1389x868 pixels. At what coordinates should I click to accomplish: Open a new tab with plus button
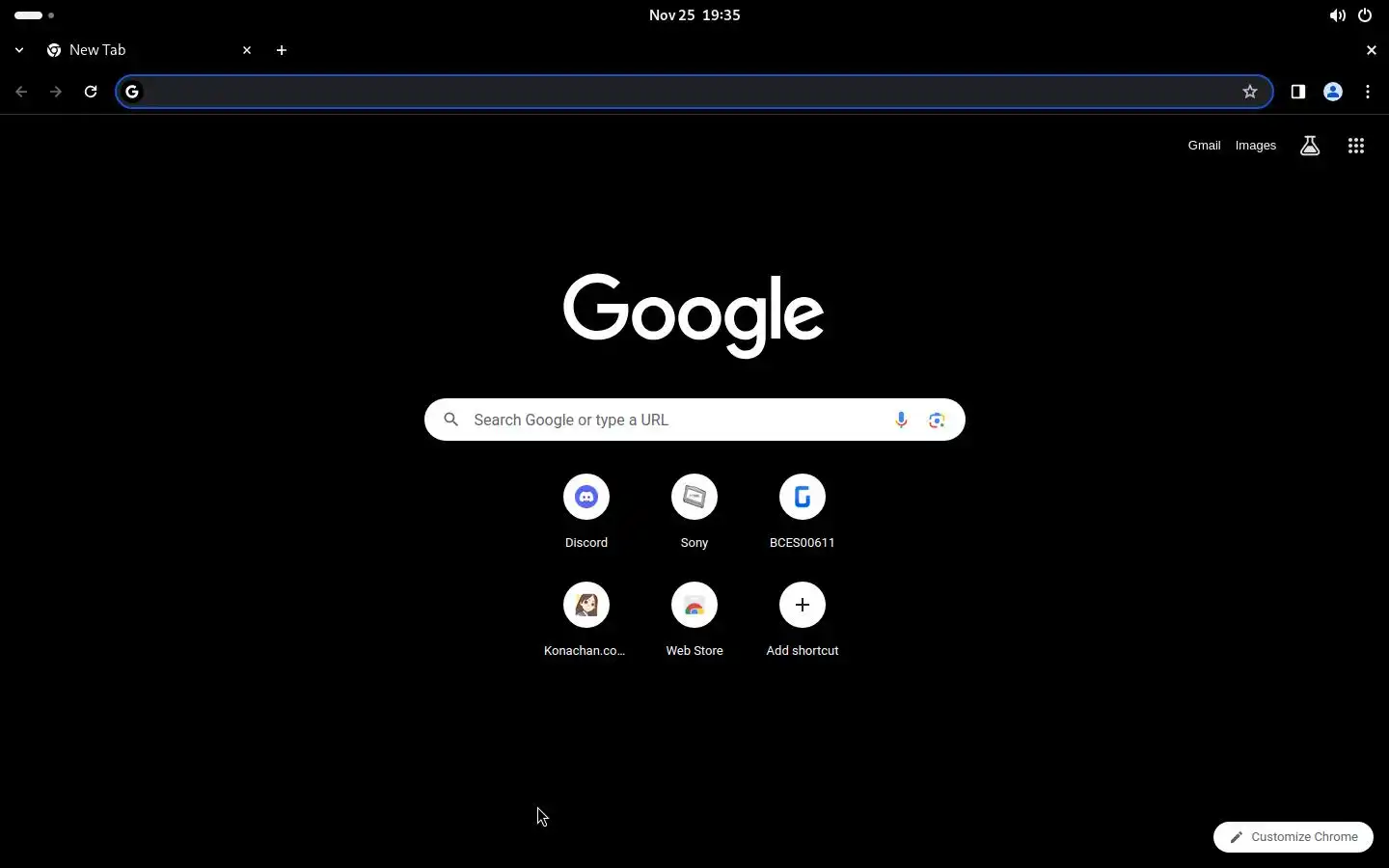tap(282, 50)
